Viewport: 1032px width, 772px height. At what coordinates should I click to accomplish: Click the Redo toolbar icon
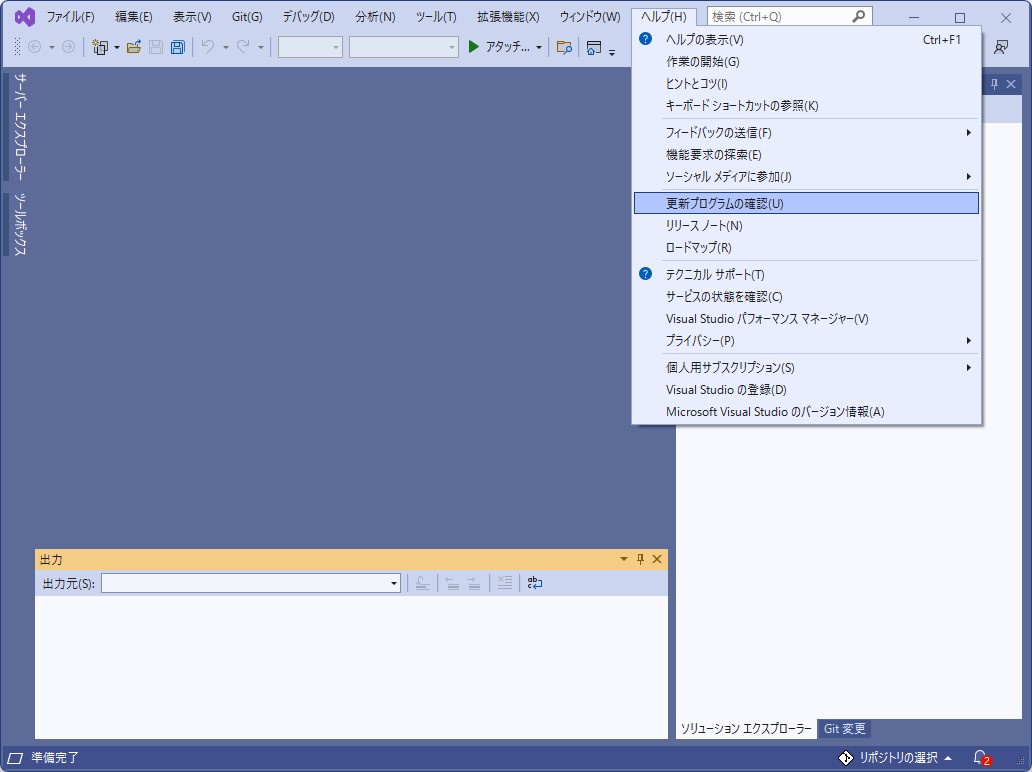click(x=243, y=45)
